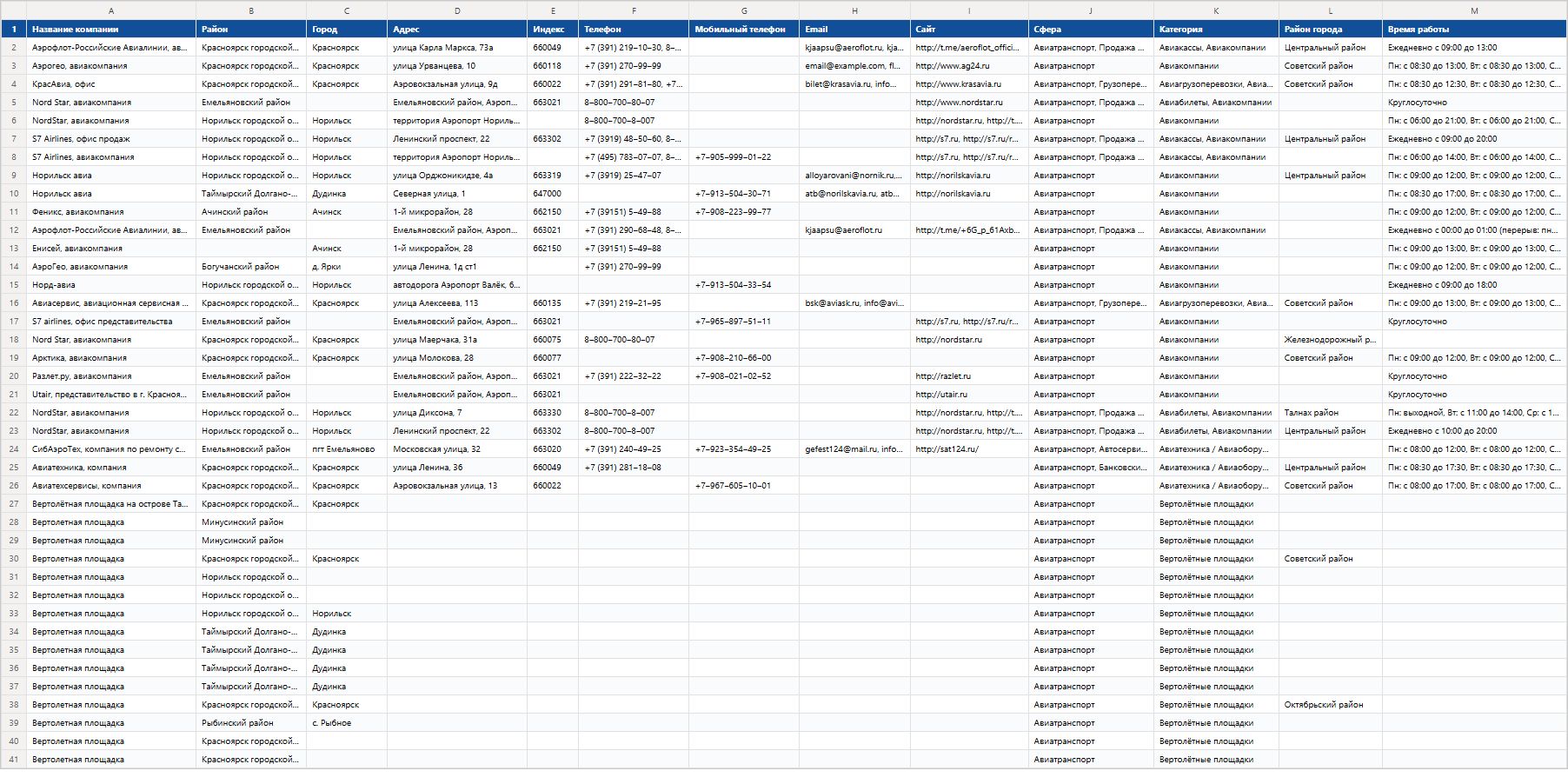This screenshot has height=784, width=1568.
Task: Select the mobile number +7-913-504-33-54
Action: point(744,285)
